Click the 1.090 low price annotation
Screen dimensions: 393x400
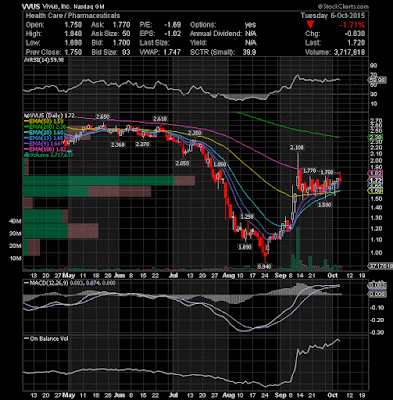tap(244, 247)
